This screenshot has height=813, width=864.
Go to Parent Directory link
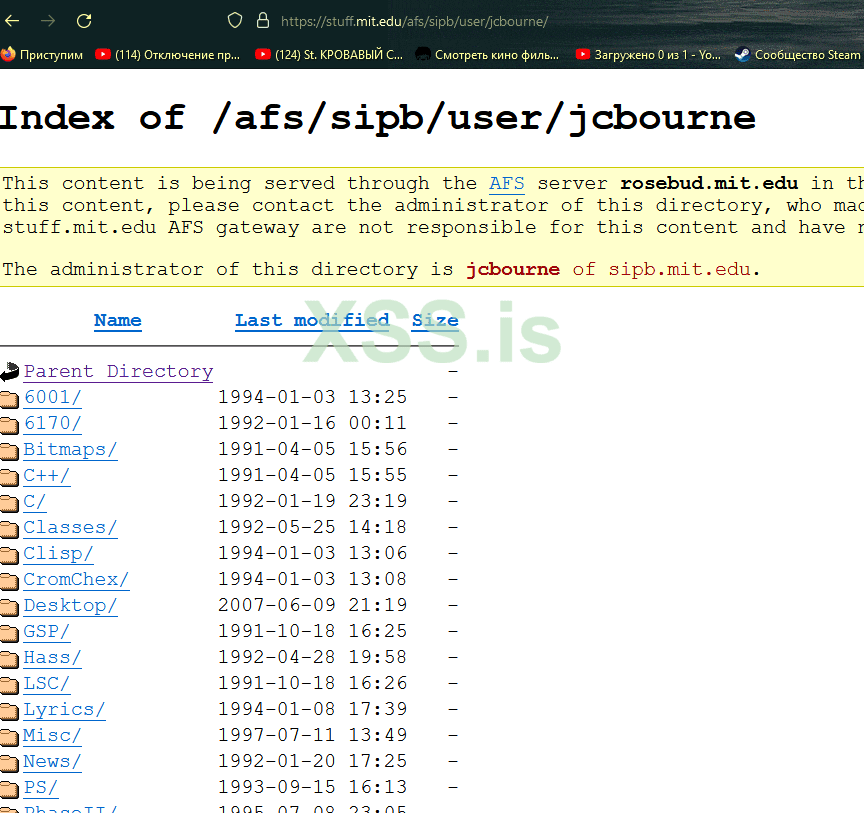(118, 371)
